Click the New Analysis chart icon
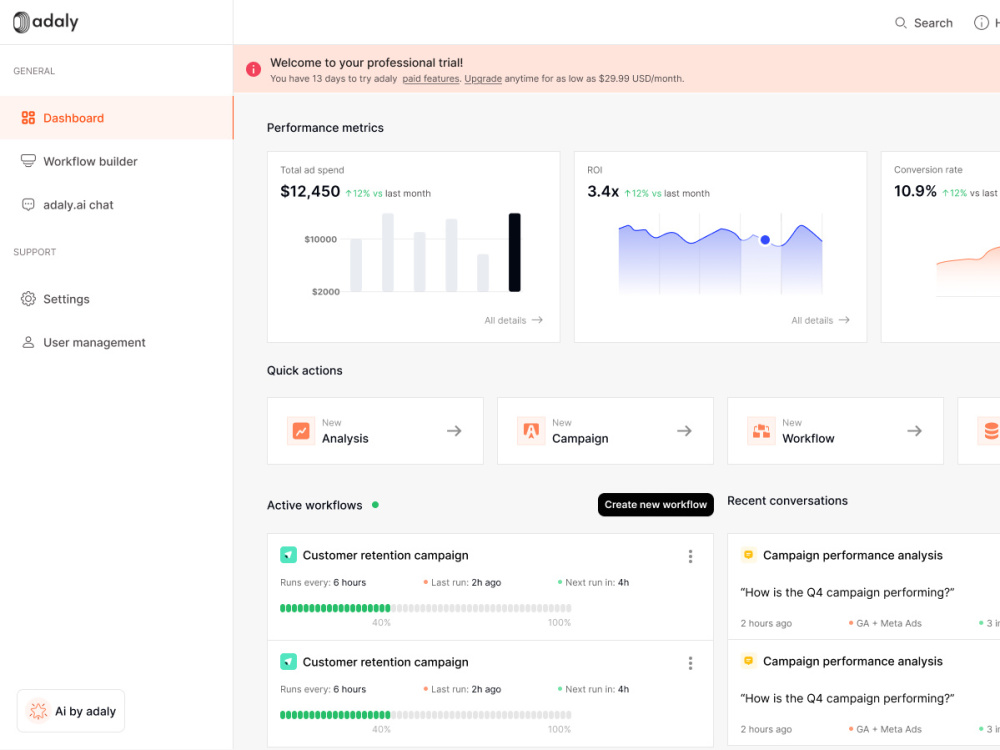 (x=301, y=431)
